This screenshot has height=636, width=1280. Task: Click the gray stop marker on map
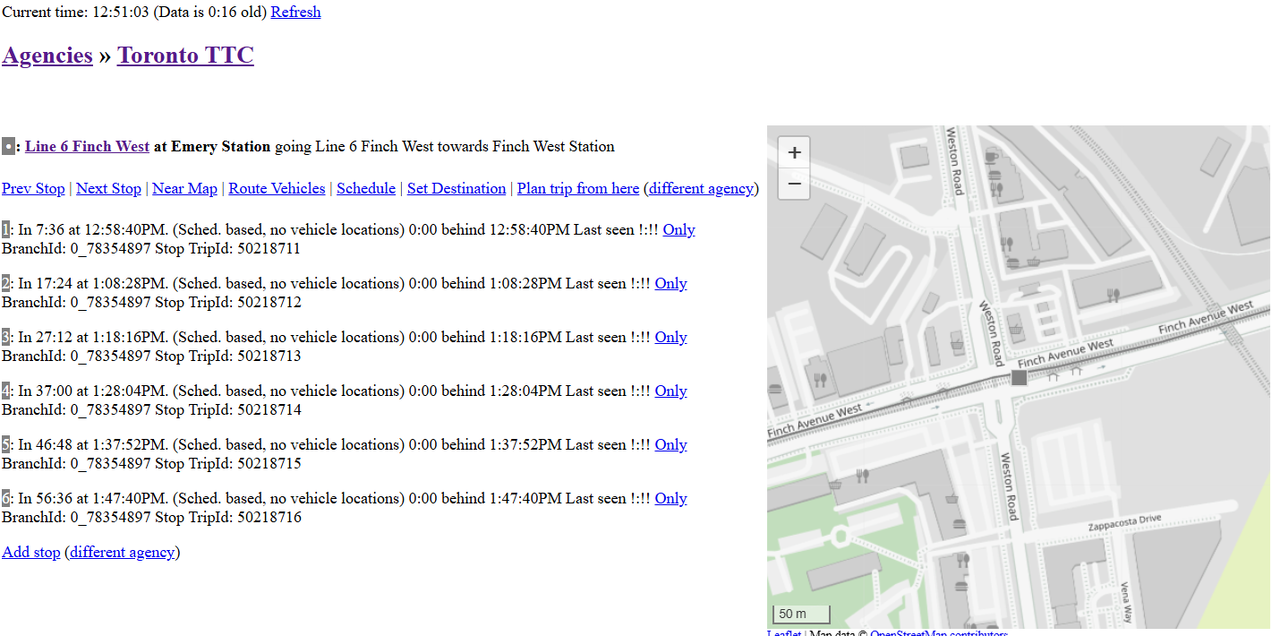pyautogui.click(x=1019, y=377)
